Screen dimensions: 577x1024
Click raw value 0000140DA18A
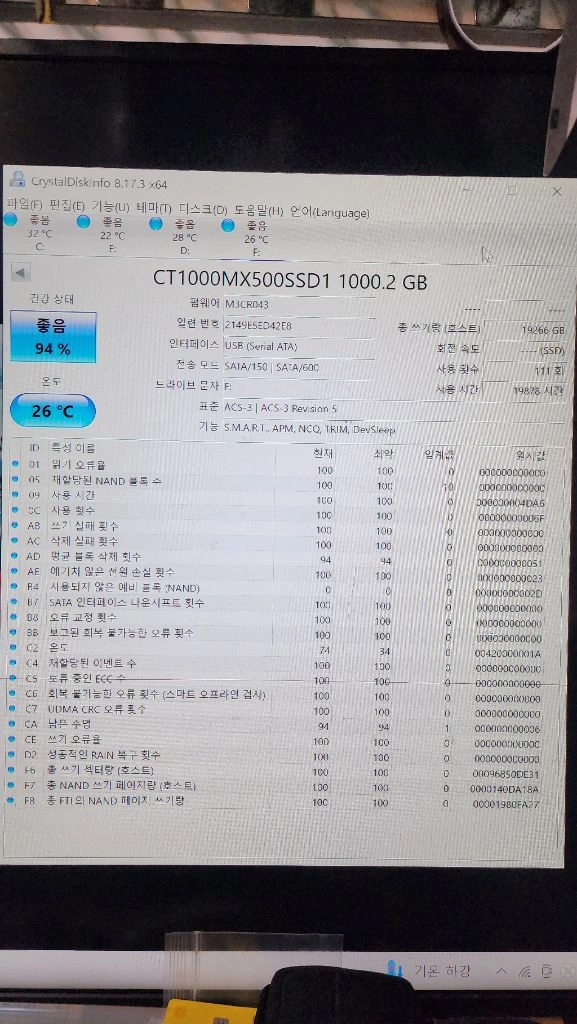(507, 790)
